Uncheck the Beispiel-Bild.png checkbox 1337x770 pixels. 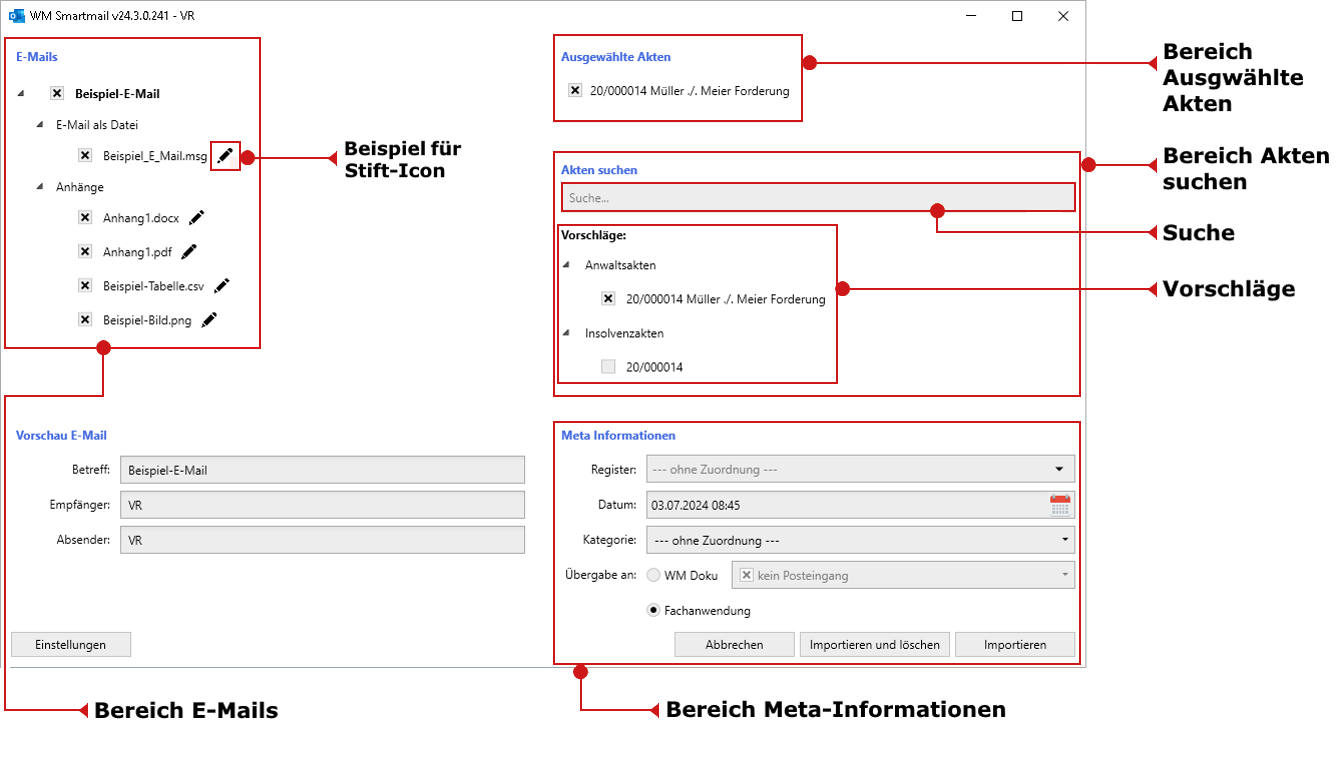[x=85, y=320]
